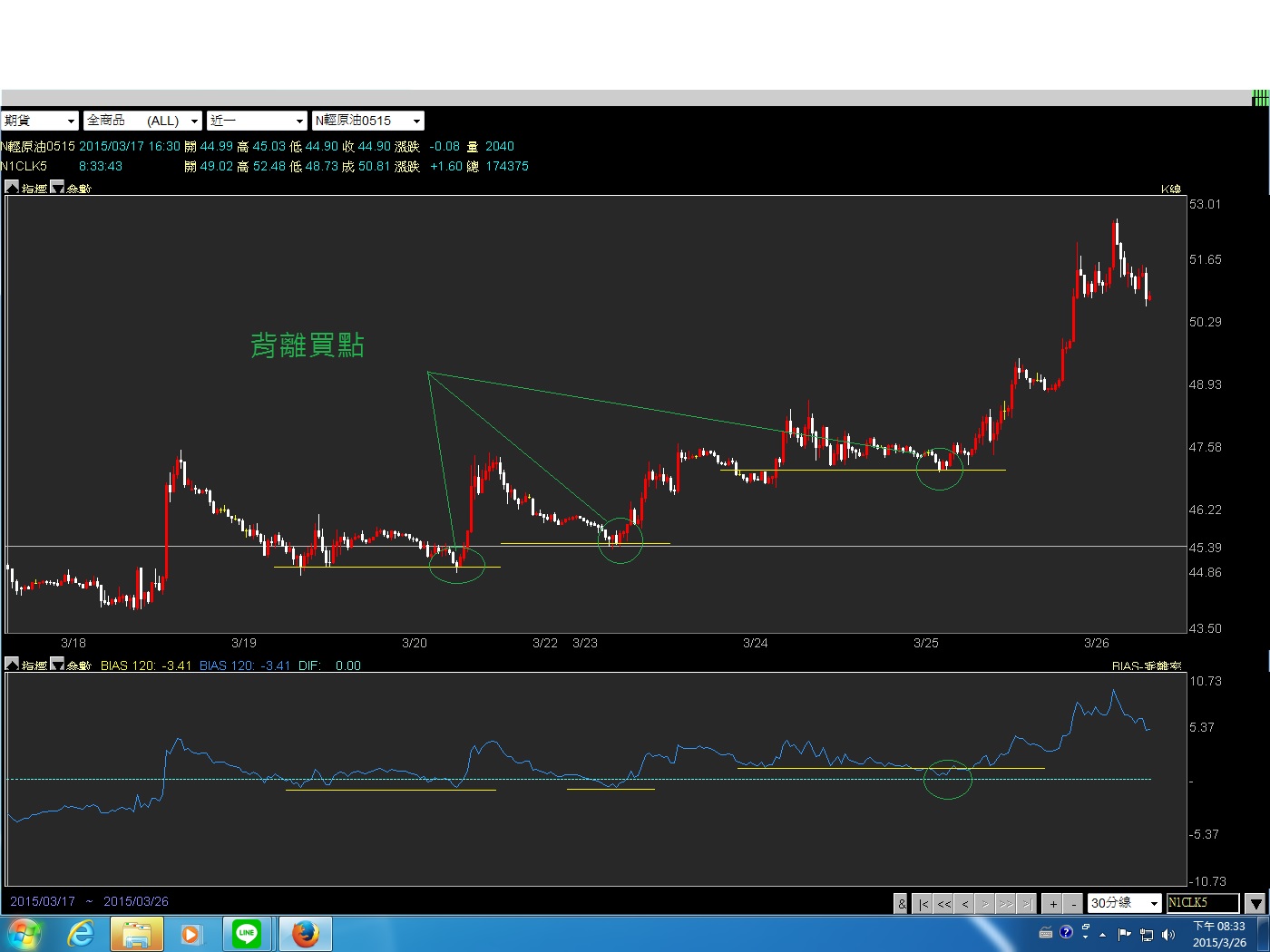Click the keyboard icon in system tray
The width and height of the screenshot is (1270, 952).
[1046, 933]
